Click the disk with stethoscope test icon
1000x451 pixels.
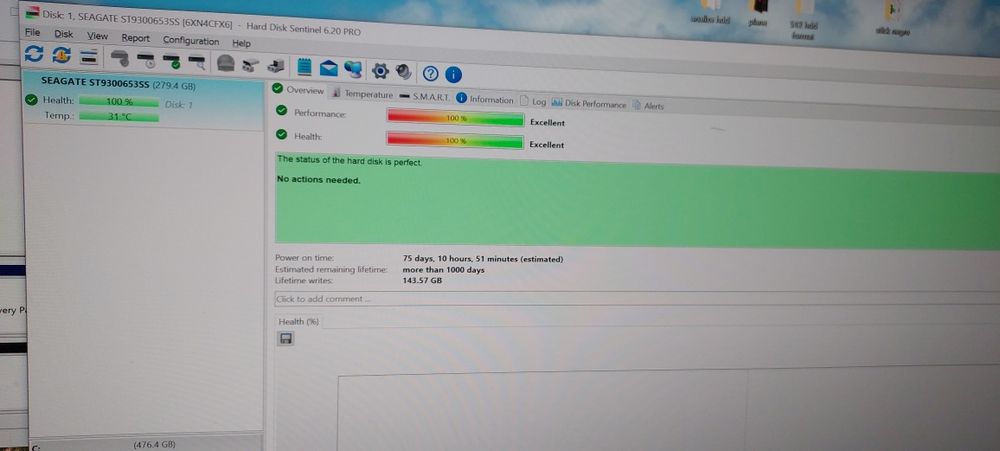pos(120,59)
